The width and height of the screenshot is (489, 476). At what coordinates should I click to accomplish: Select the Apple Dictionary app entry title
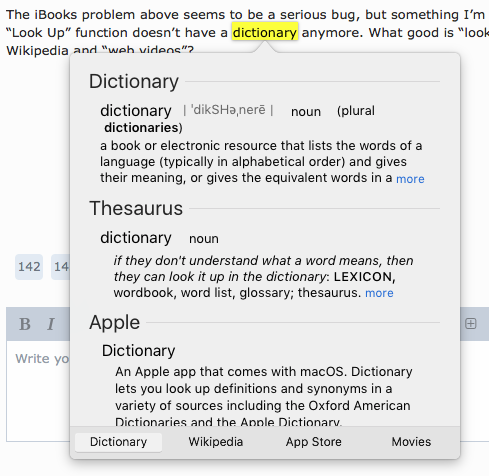click(139, 351)
